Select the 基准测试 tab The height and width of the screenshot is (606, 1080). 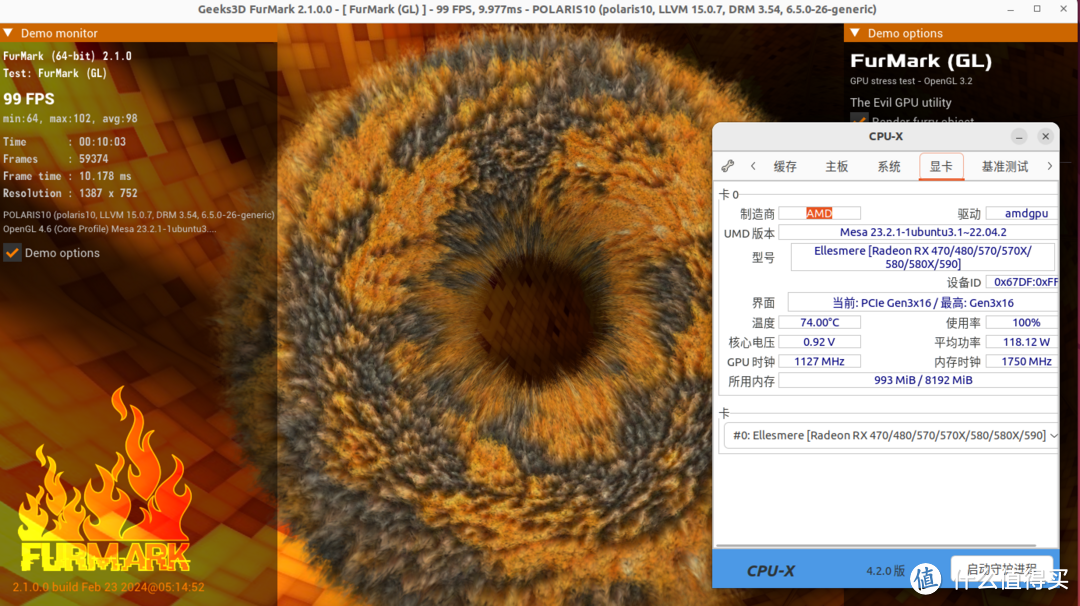tap(1004, 166)
